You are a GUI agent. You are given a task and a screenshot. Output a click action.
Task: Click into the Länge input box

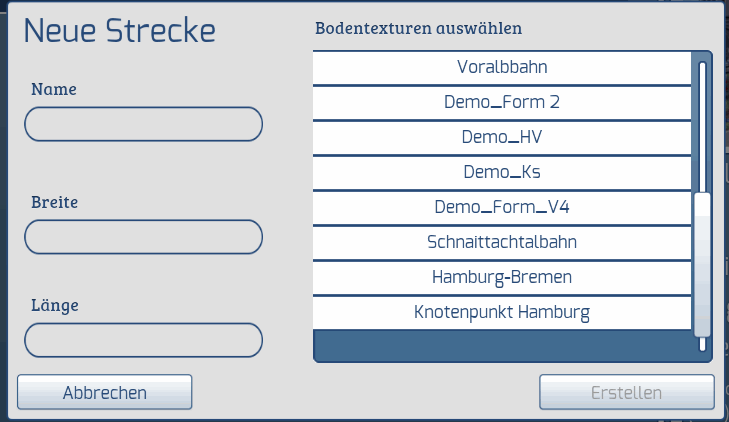[x=143, y=340]
